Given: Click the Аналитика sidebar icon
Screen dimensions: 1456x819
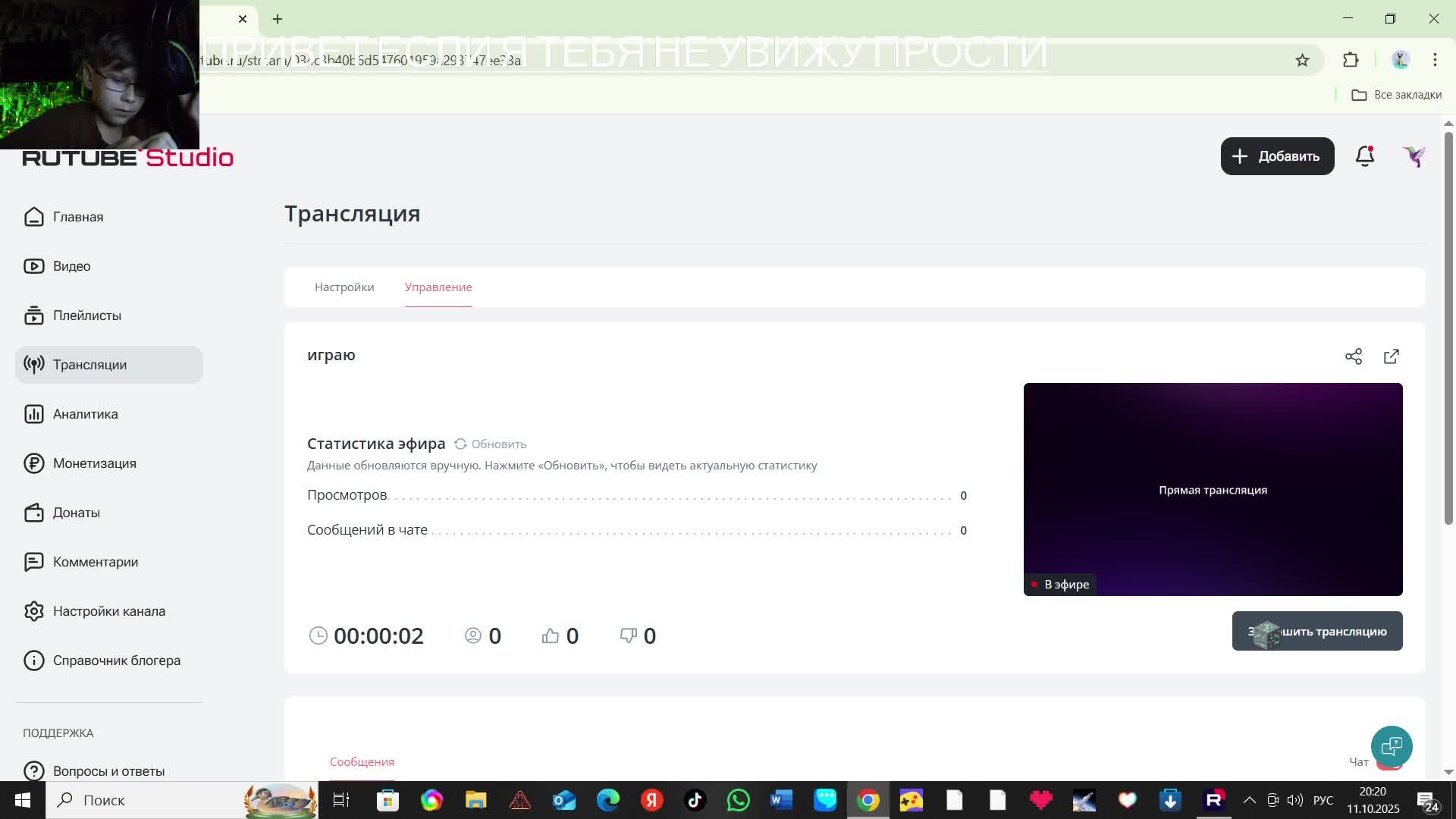Looking at the screenshot, I should tap(33, 414).
